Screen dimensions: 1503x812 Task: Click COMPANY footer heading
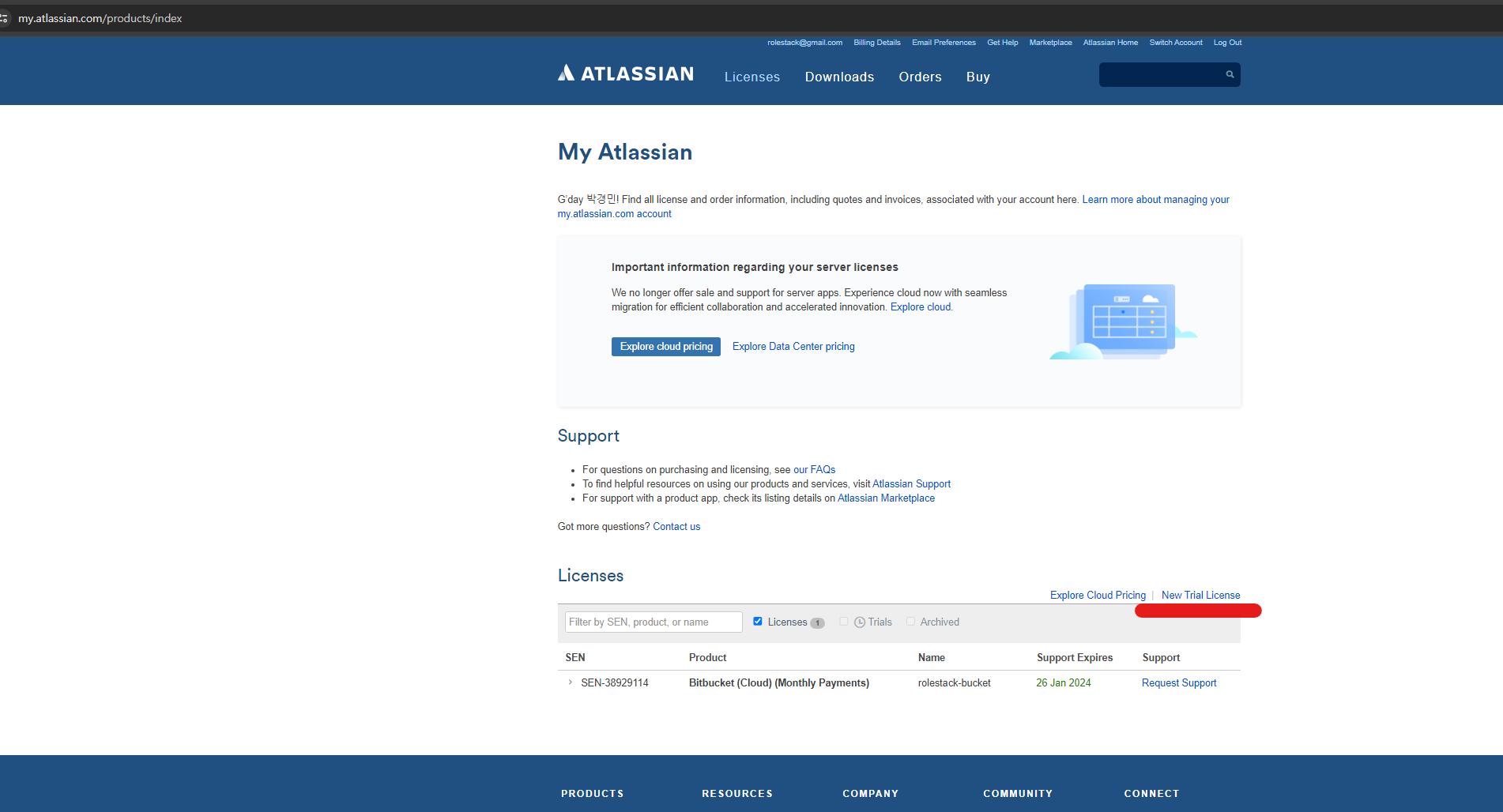coord(870,794)
